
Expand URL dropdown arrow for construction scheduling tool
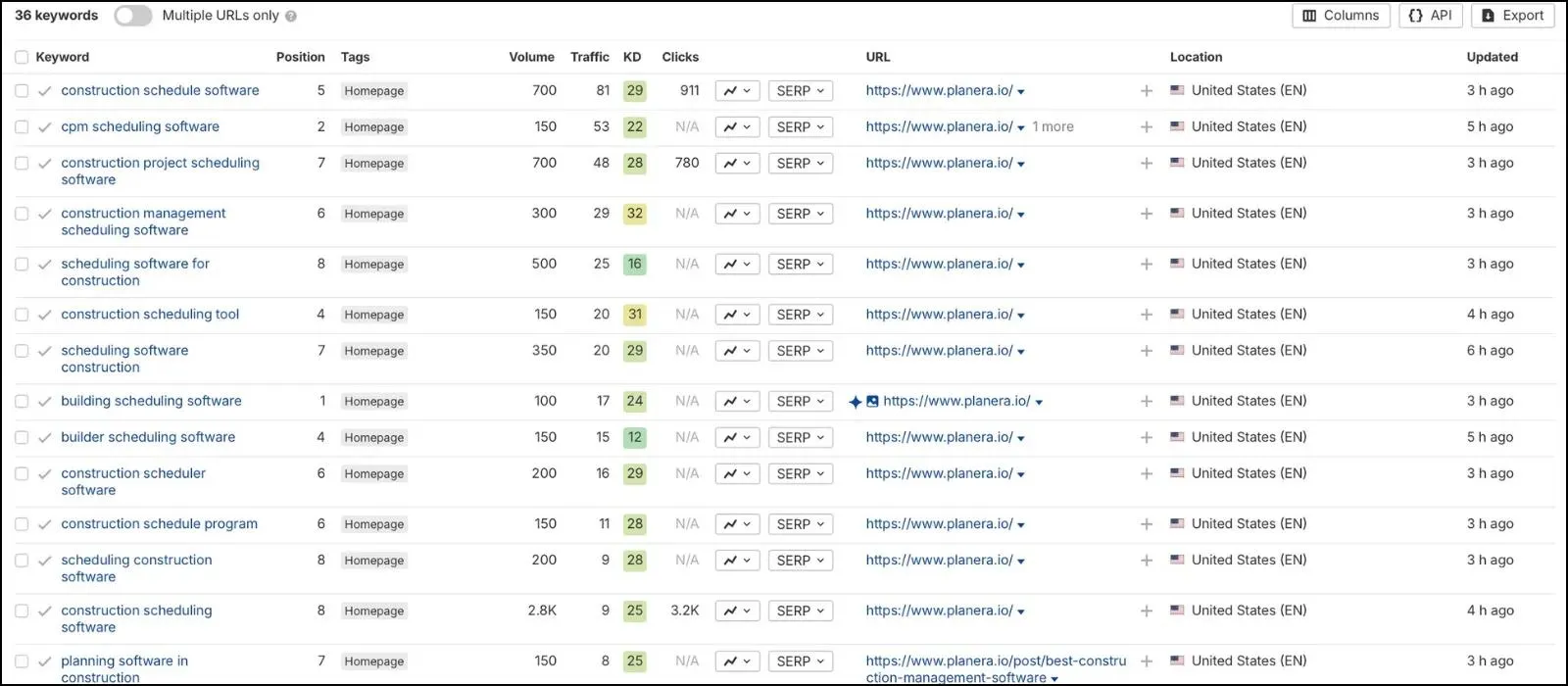[1021, 316]
